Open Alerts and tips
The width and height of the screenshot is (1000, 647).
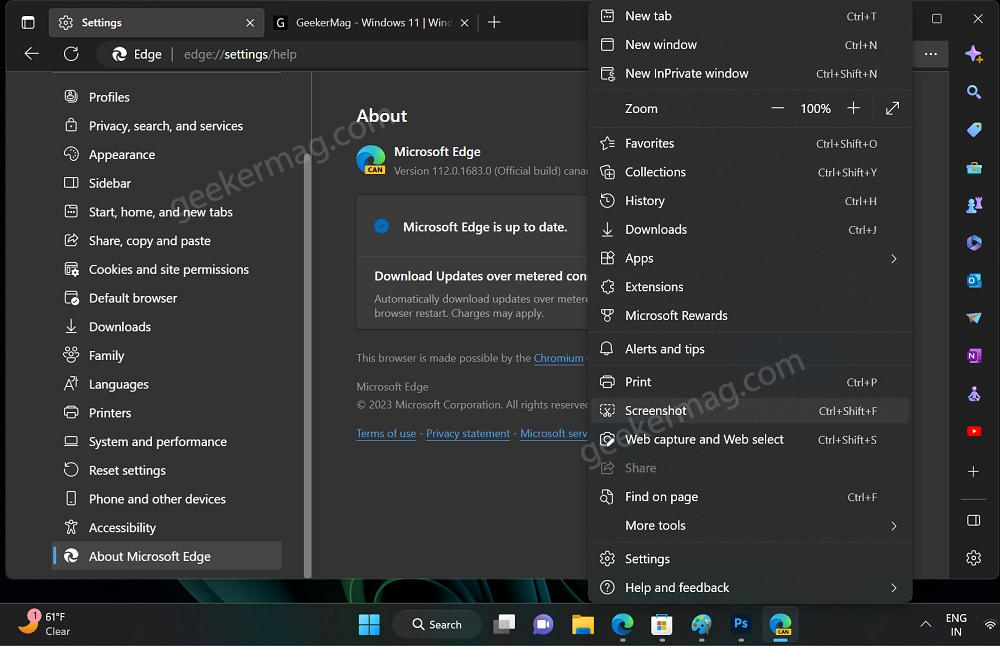[750, 349]
